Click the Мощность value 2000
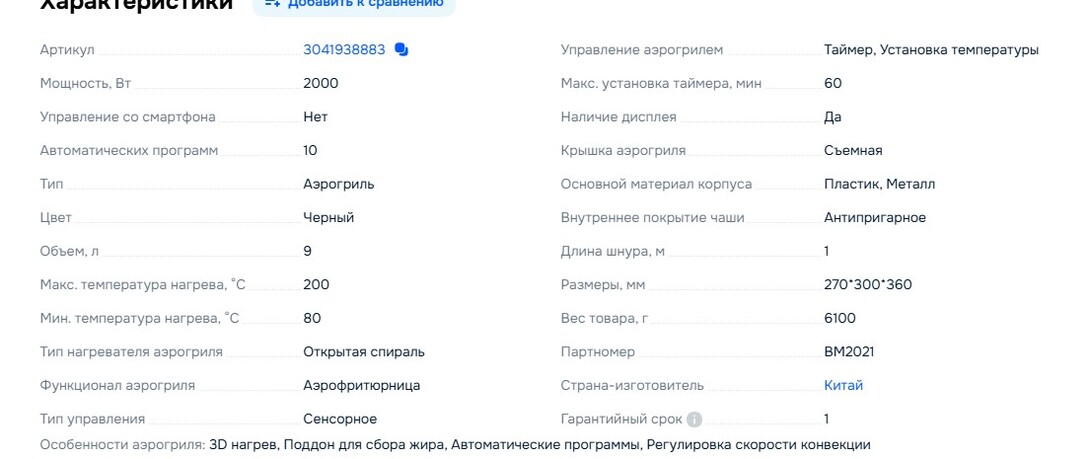 321,83
